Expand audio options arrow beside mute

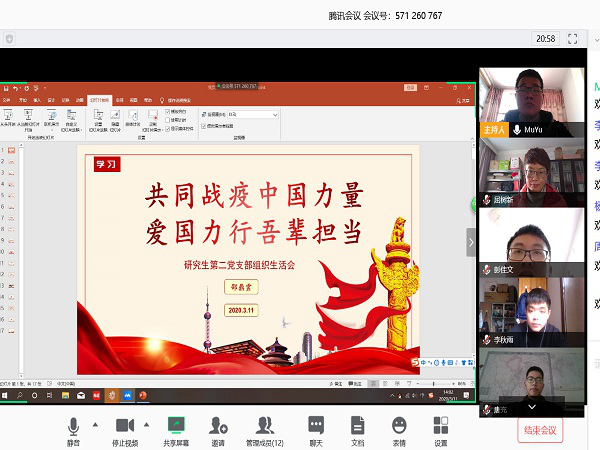[96, 424]
